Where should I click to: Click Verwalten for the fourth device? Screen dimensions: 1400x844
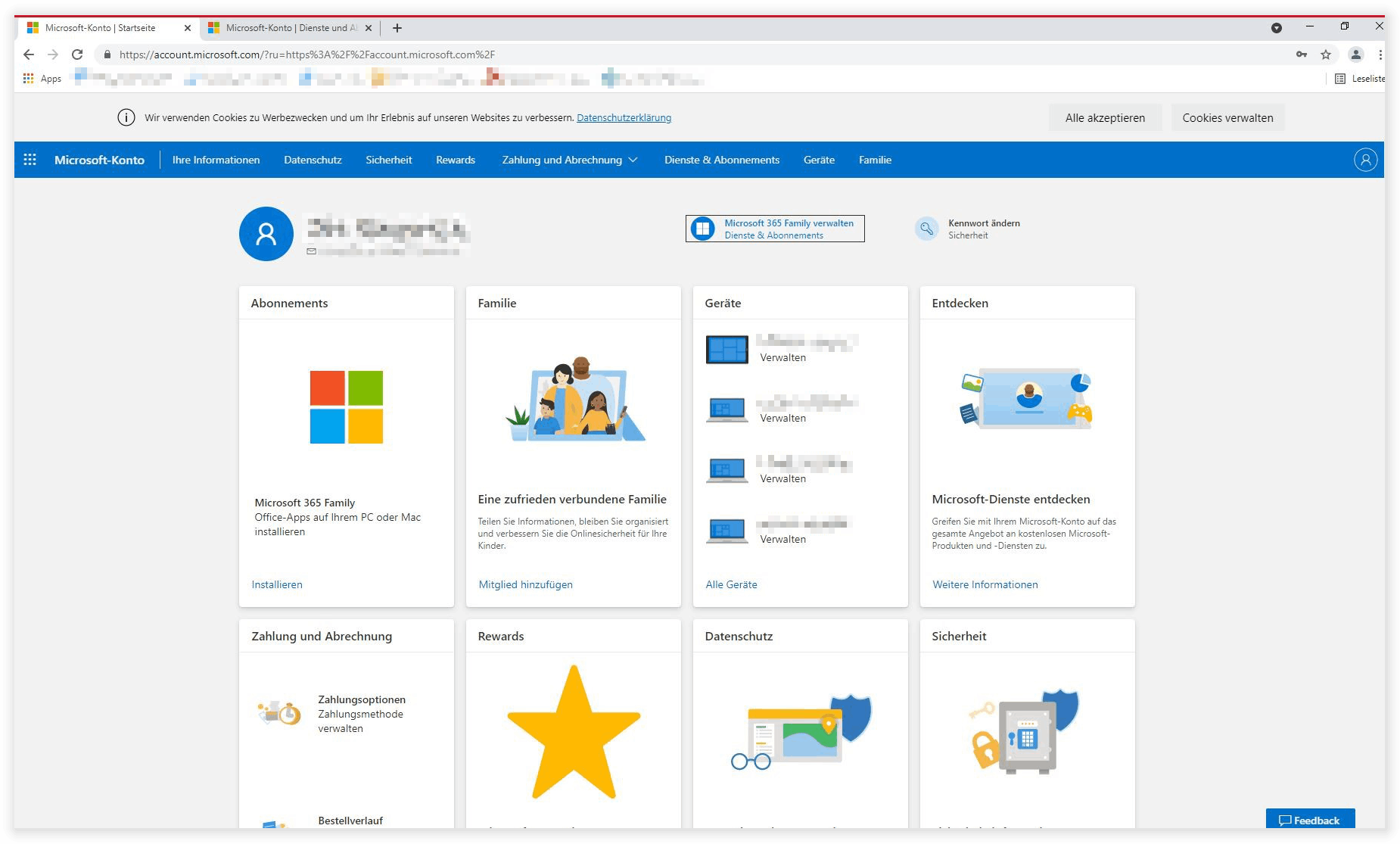[783, 539]
